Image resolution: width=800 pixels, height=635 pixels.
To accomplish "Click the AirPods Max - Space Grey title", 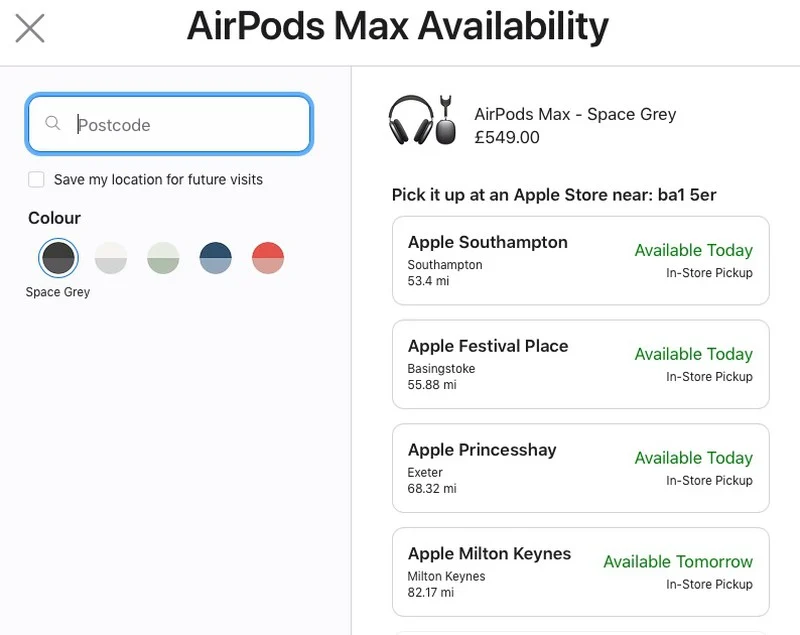I will 576,114.
